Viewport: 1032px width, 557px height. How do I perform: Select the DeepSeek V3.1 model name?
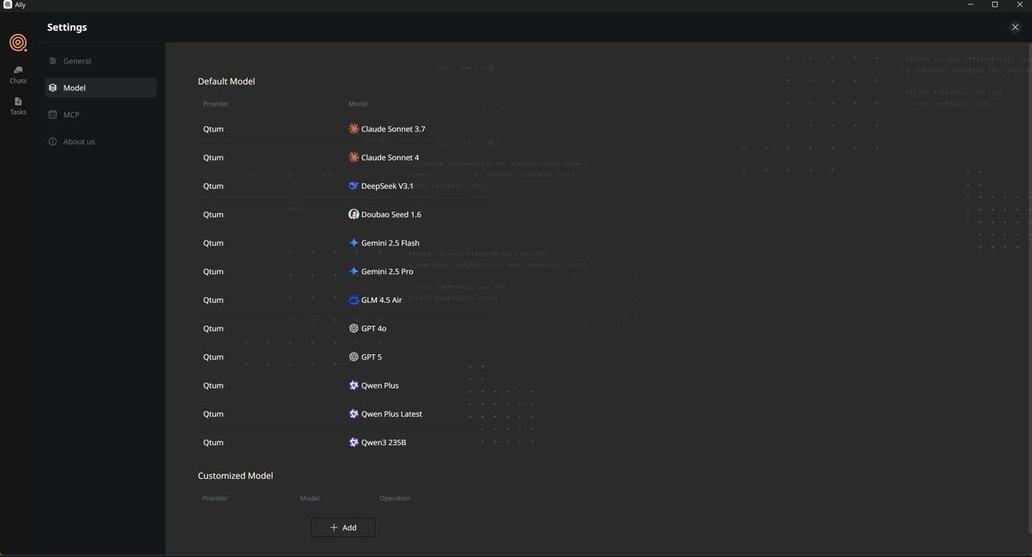(387, 186)
